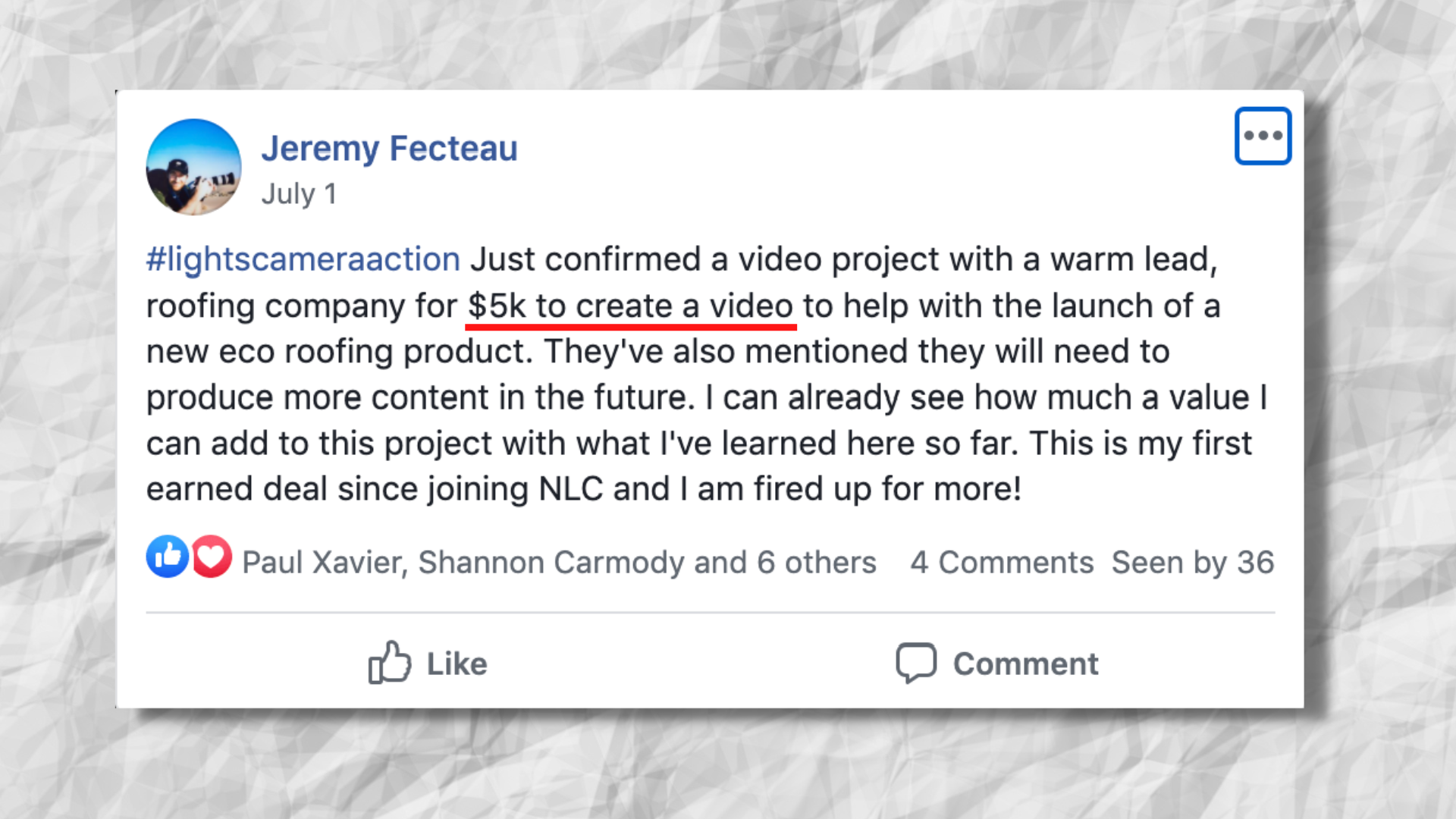View the 4 Comments on the post
This screenshot has height=819, width=1456.
coord(1002,563)
